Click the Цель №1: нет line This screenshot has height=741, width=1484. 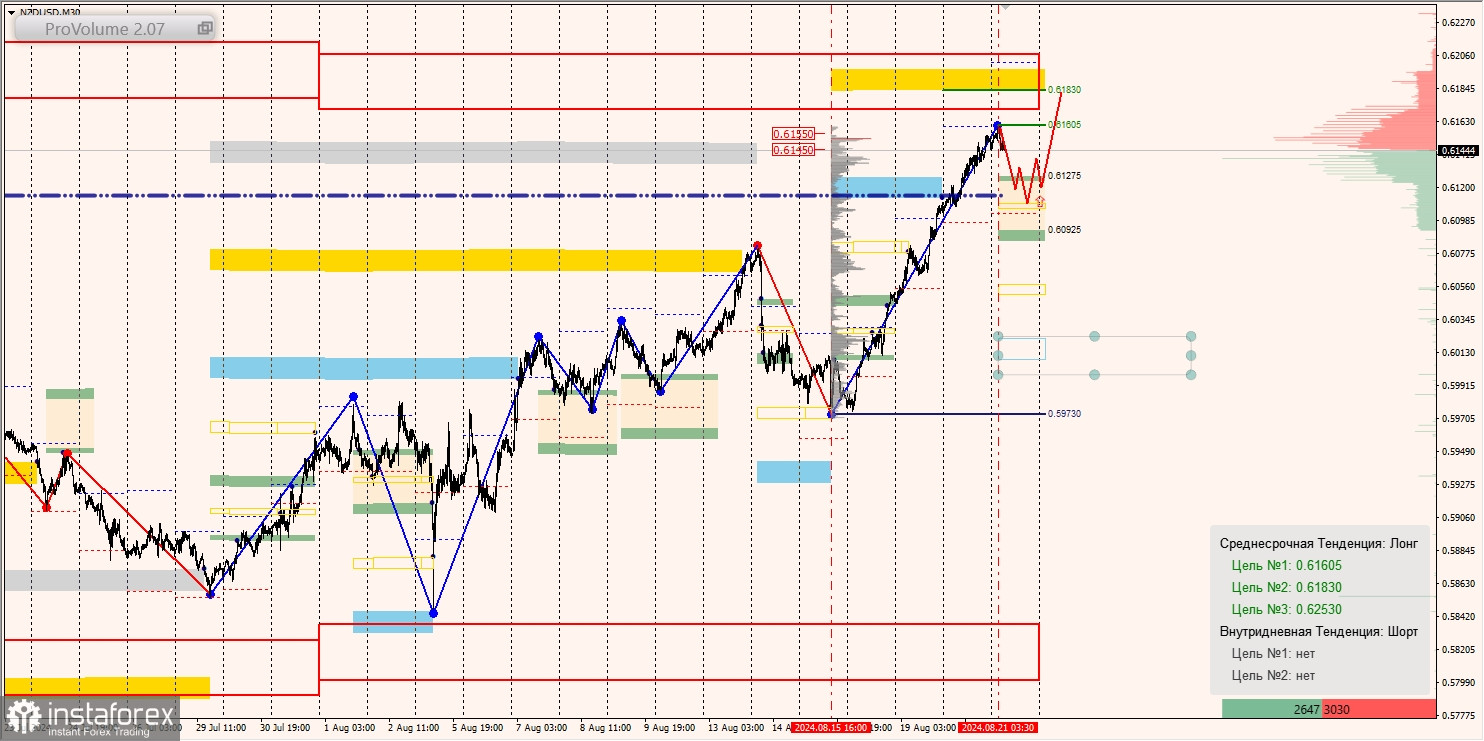click(x=1273, y=653)
